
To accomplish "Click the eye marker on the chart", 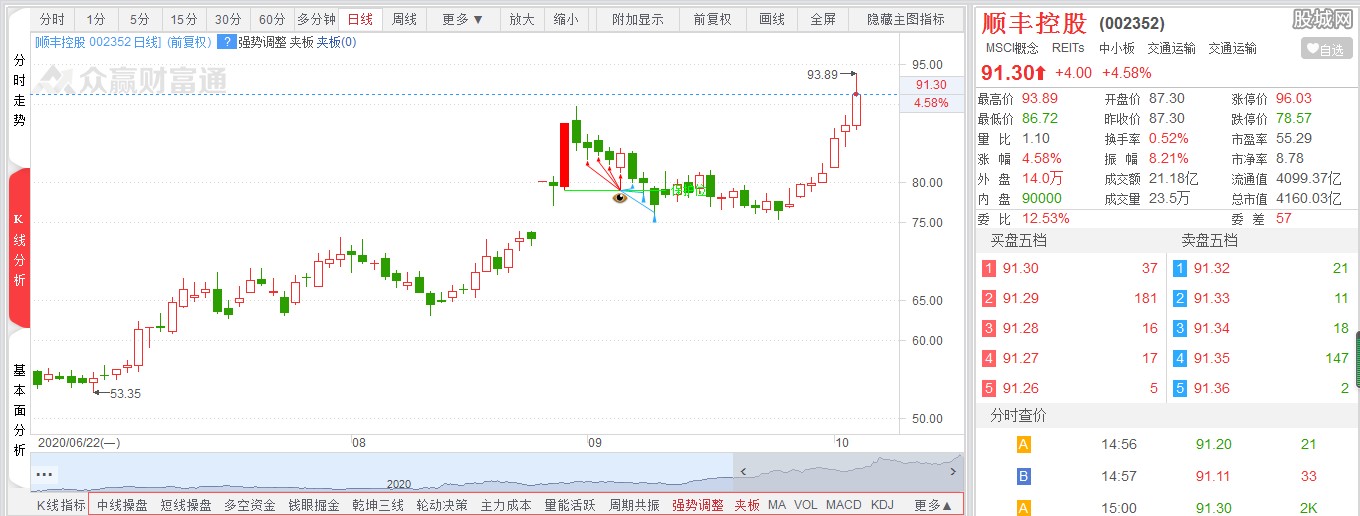I will [x=620, y=197].
